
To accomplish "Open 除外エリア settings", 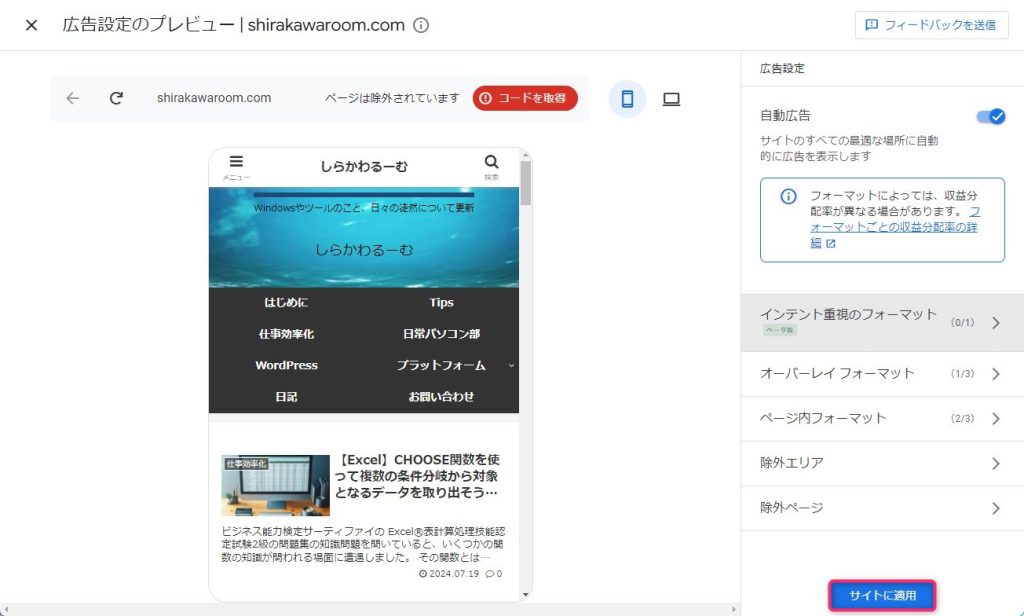I will (x=882, y=463).
